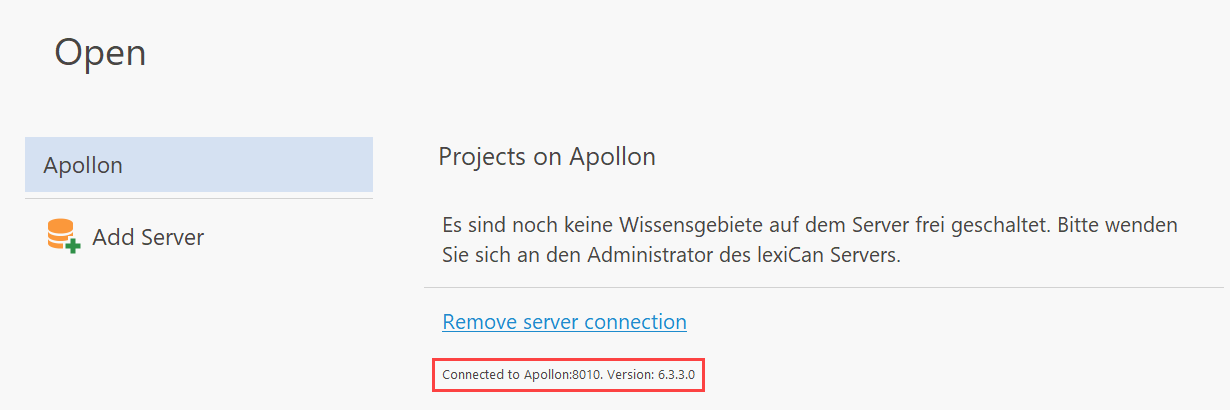Select the Apollon server entry
Screen dimensions: 1230x410
pyautogui.click(x=198, y=165)
